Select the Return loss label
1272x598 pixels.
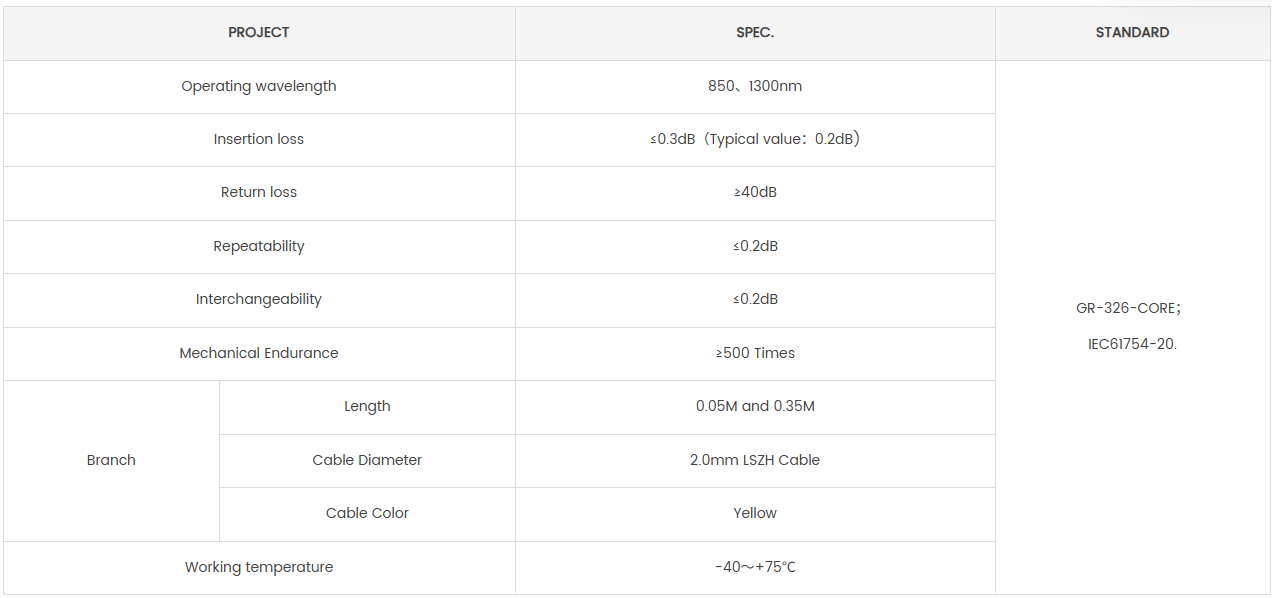click(259, 192)
